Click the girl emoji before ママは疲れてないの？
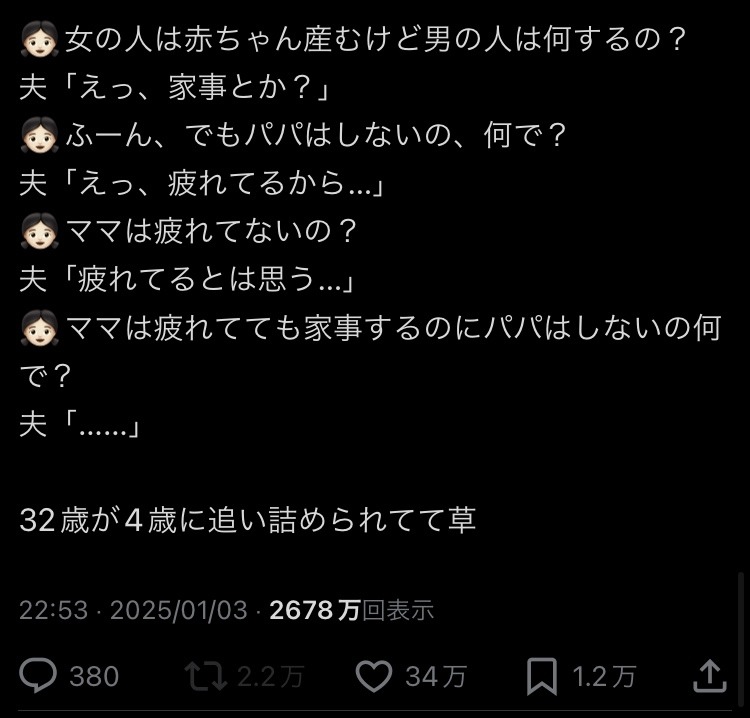This screenshot has width=750, height=718. click(39, 231)
